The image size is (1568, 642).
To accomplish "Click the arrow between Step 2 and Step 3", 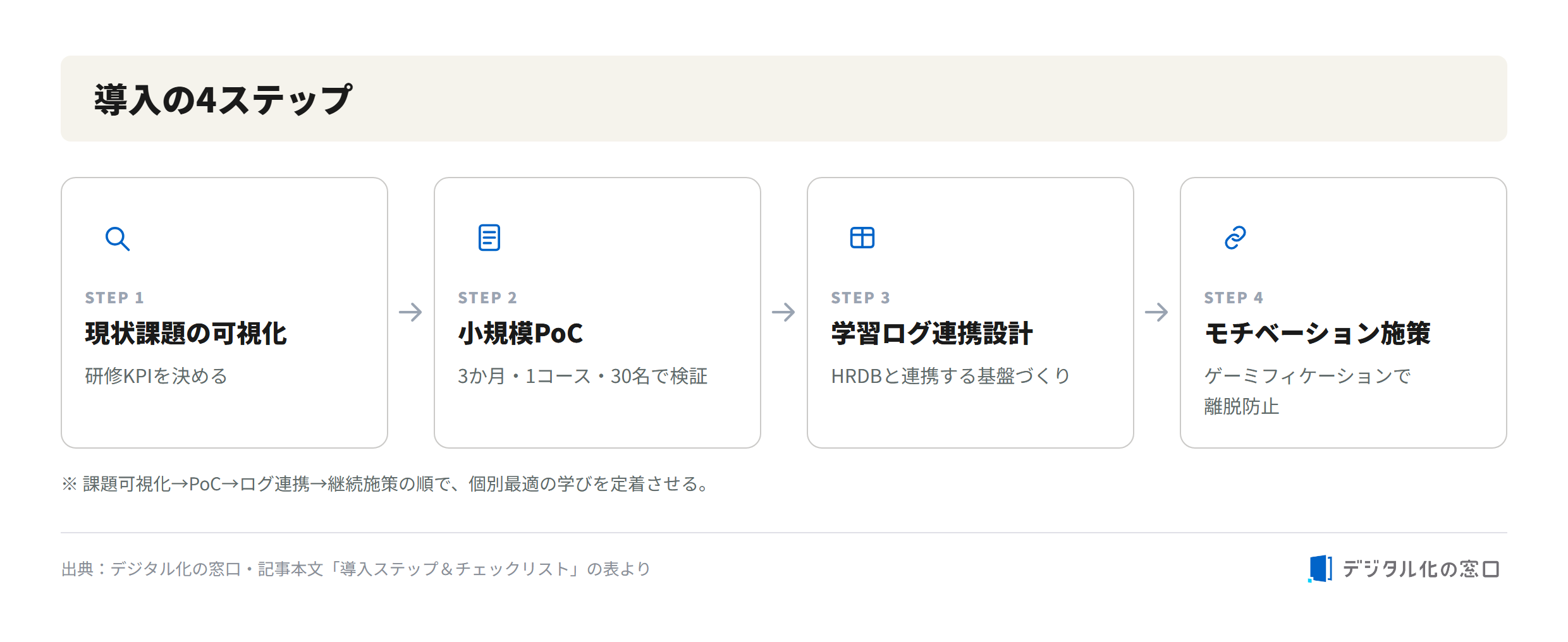I will pyautogui.click(x=783, y=312).
